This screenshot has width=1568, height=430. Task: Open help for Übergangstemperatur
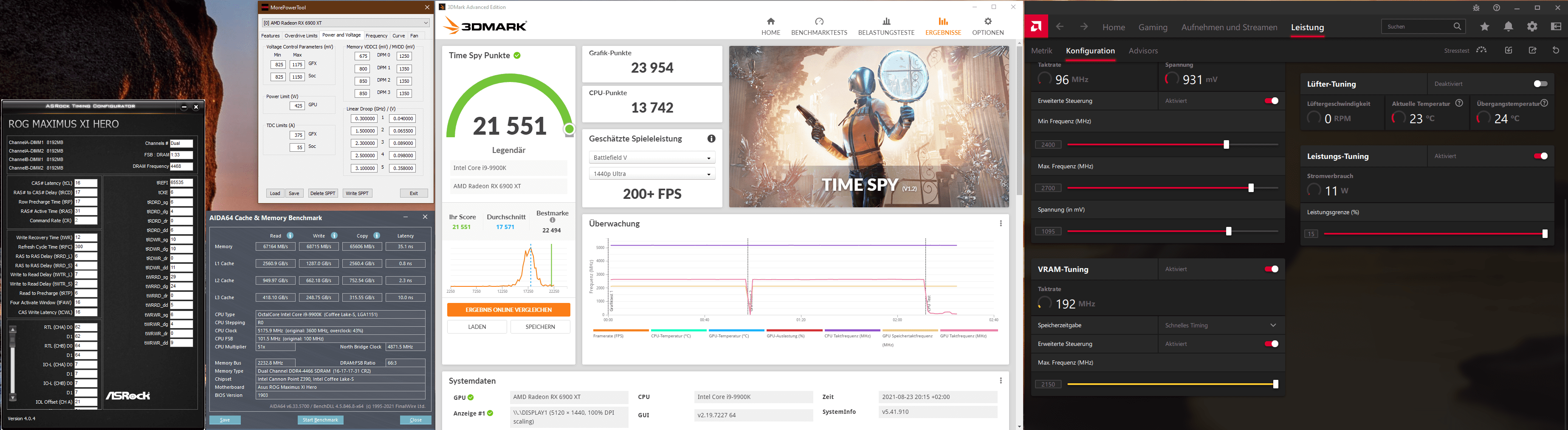(1544, 104)
